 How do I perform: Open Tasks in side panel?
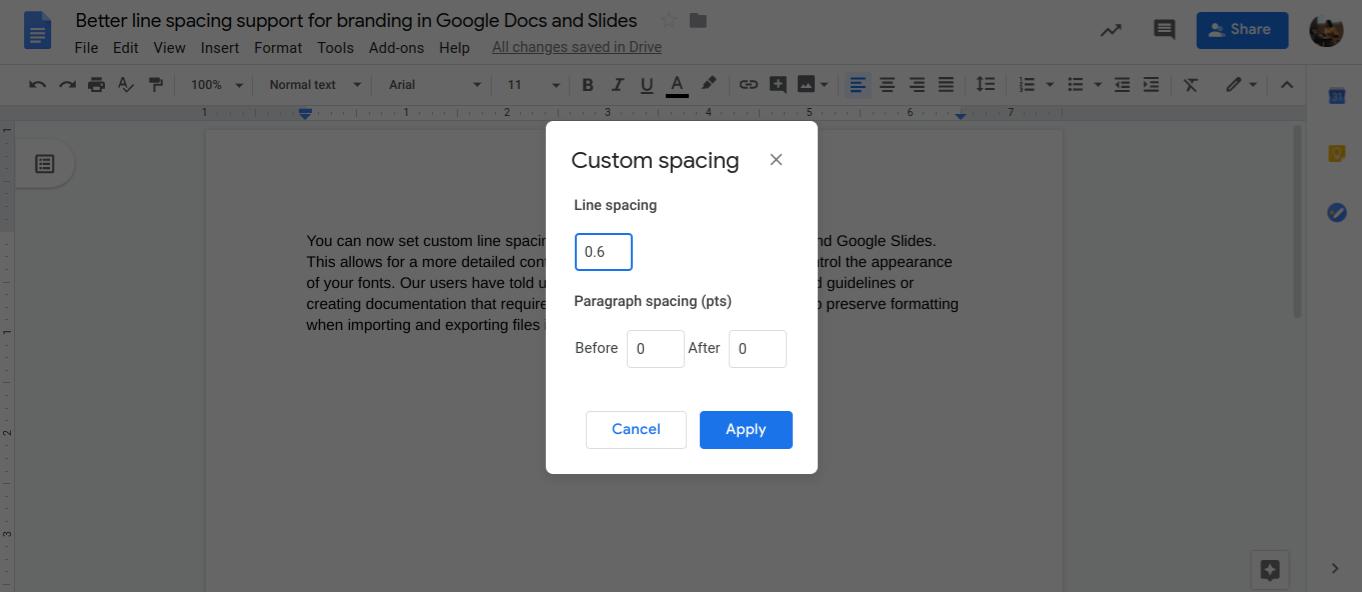1337,212
